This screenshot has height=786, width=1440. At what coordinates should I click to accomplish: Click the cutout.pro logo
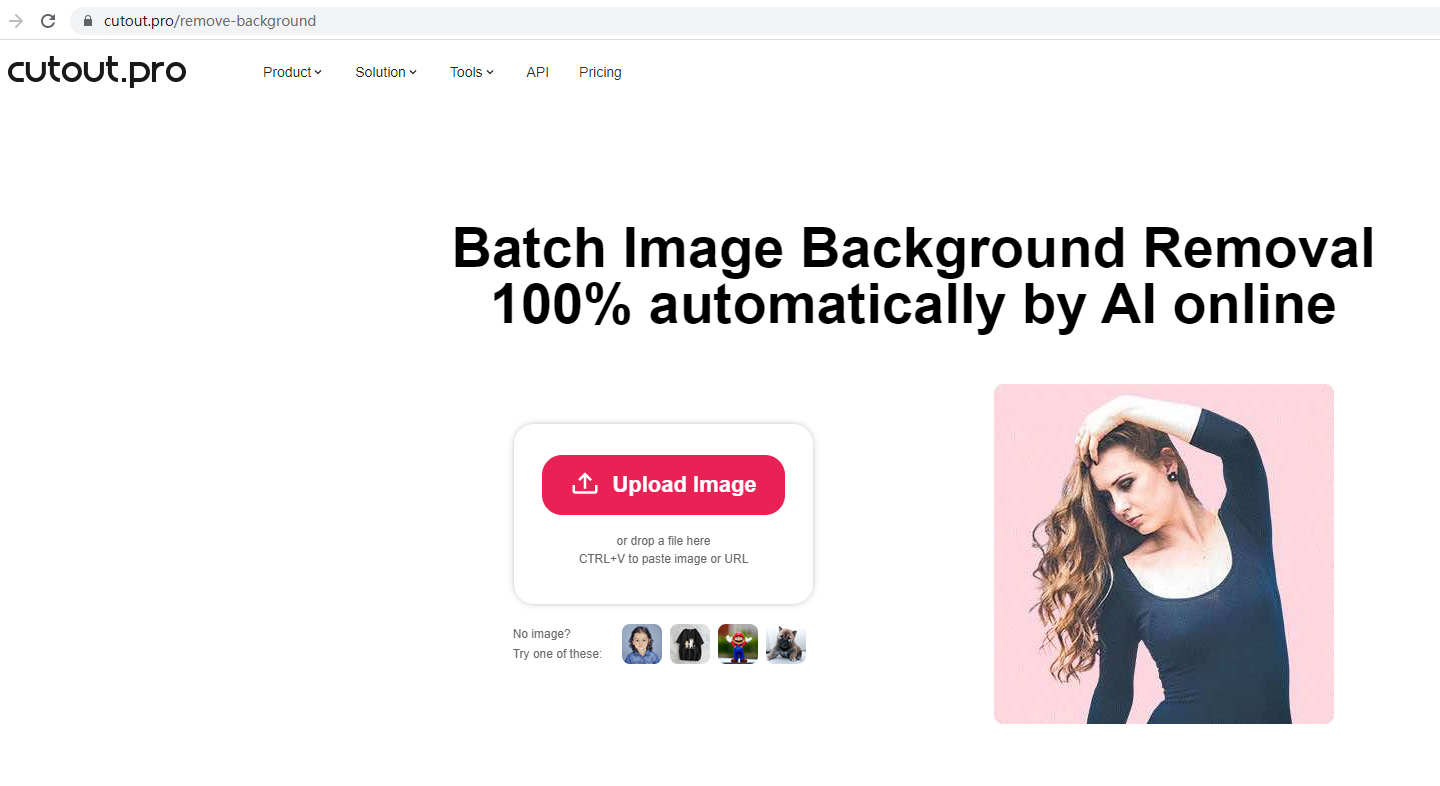(x=96, y=70)
